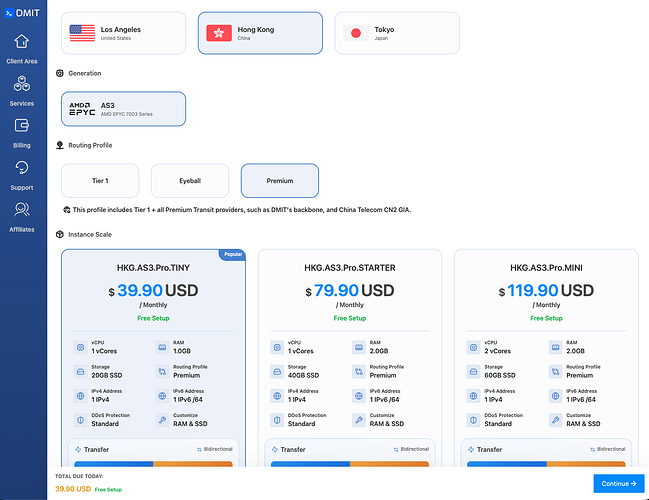This screenshot has height=500, width=649.
Task: Click the Generation section chip icon
Action: tap(60, 73)
